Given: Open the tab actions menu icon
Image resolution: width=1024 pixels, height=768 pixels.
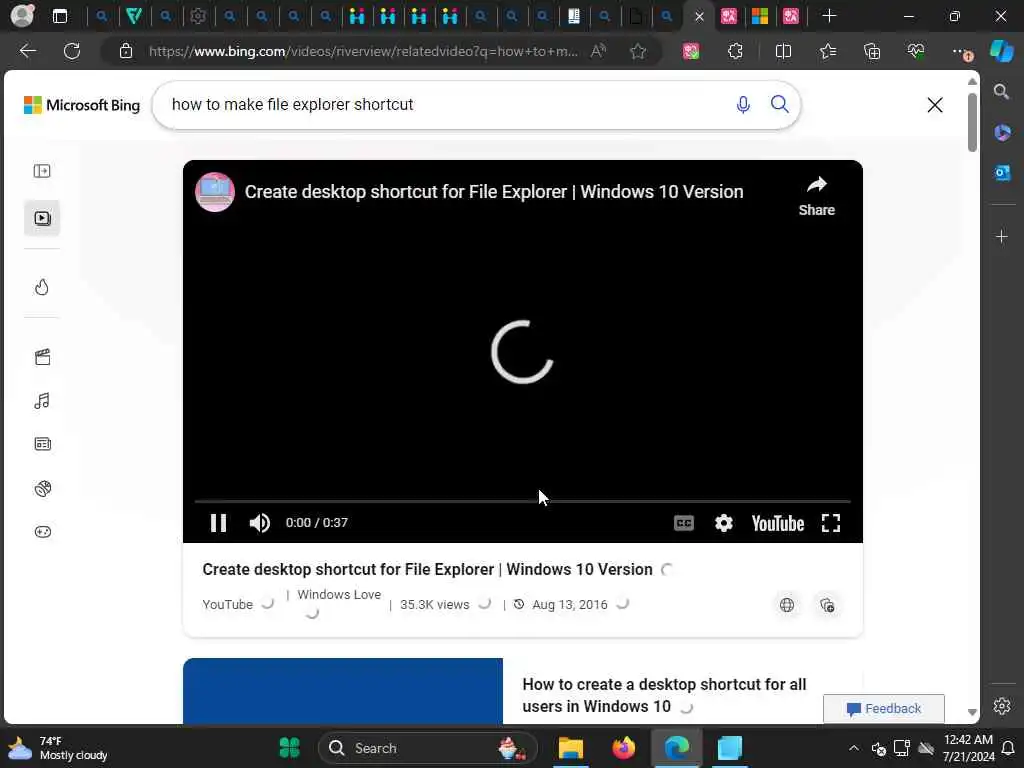Looking at the screenshot, I should [59, 16].
